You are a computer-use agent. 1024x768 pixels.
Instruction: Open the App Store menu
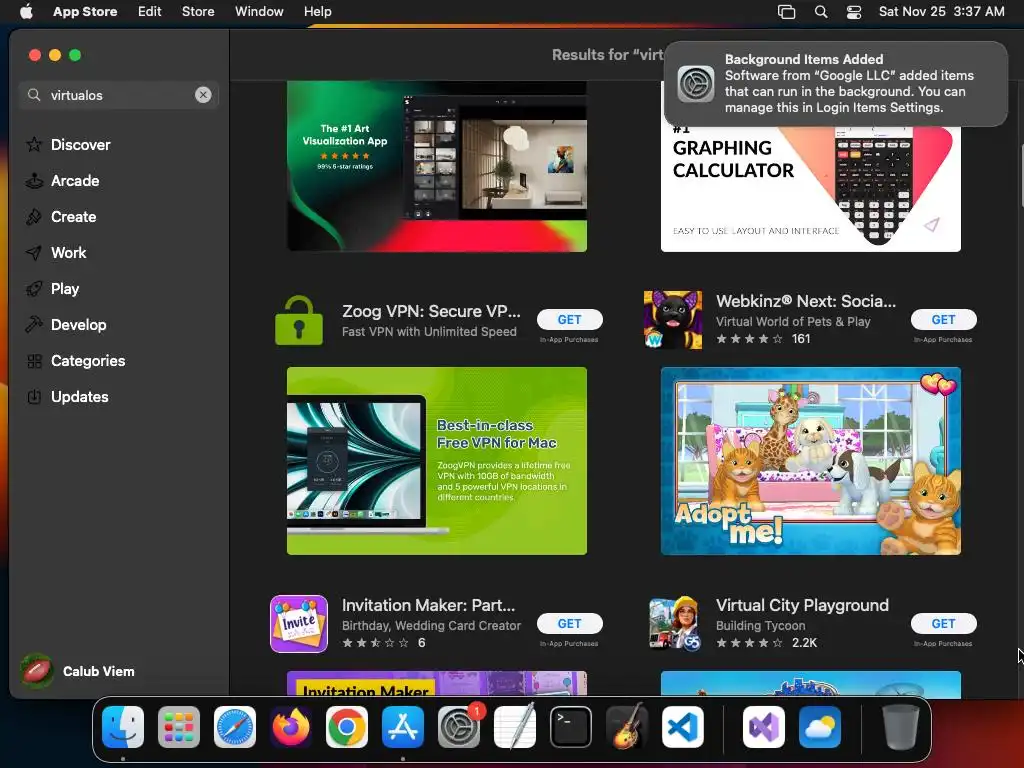pos(85,11)
